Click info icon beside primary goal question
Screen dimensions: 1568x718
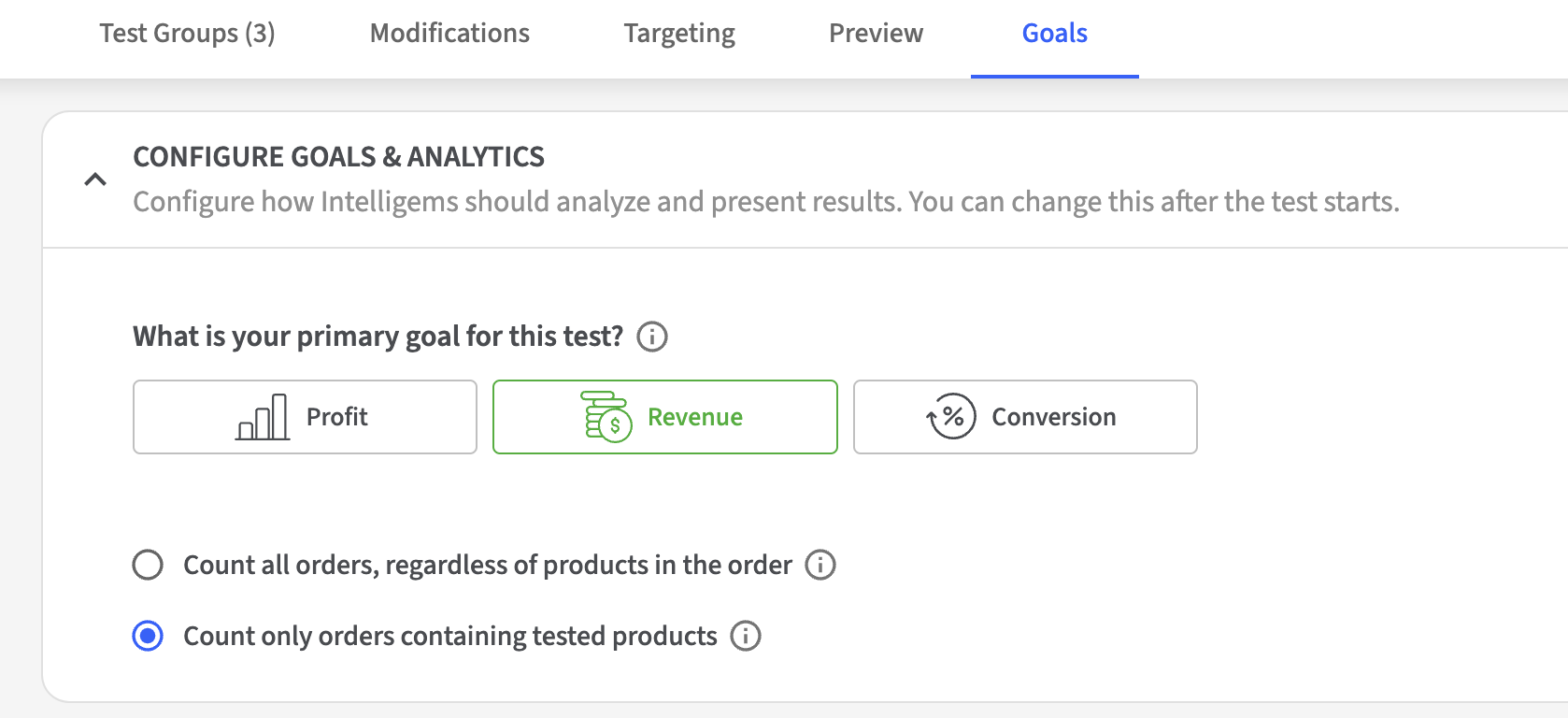click(x=652, y=337)
